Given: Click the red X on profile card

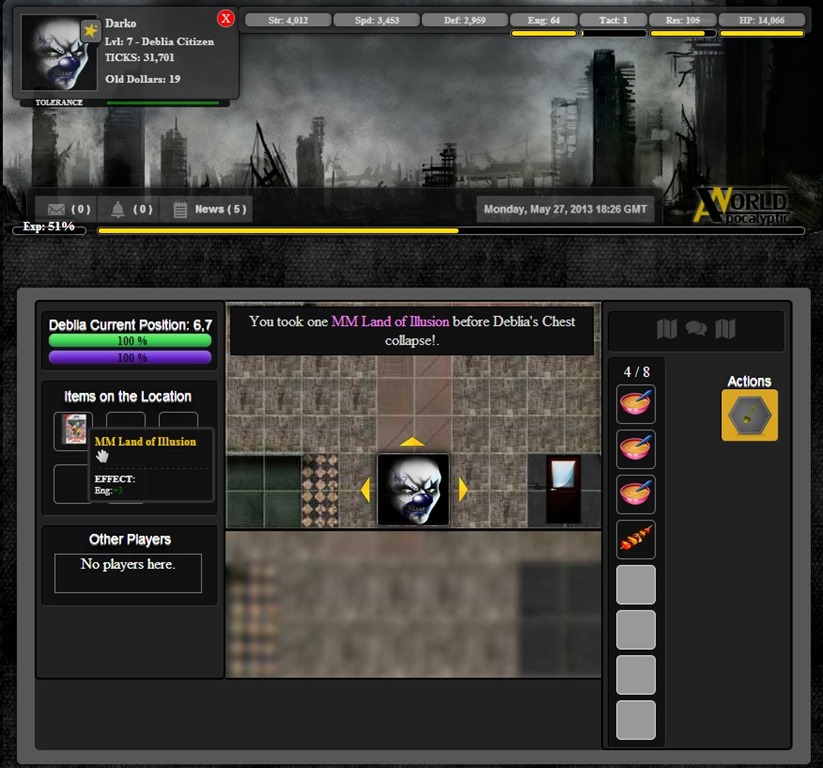Looking at the screenshot, I should click(226, 19).
